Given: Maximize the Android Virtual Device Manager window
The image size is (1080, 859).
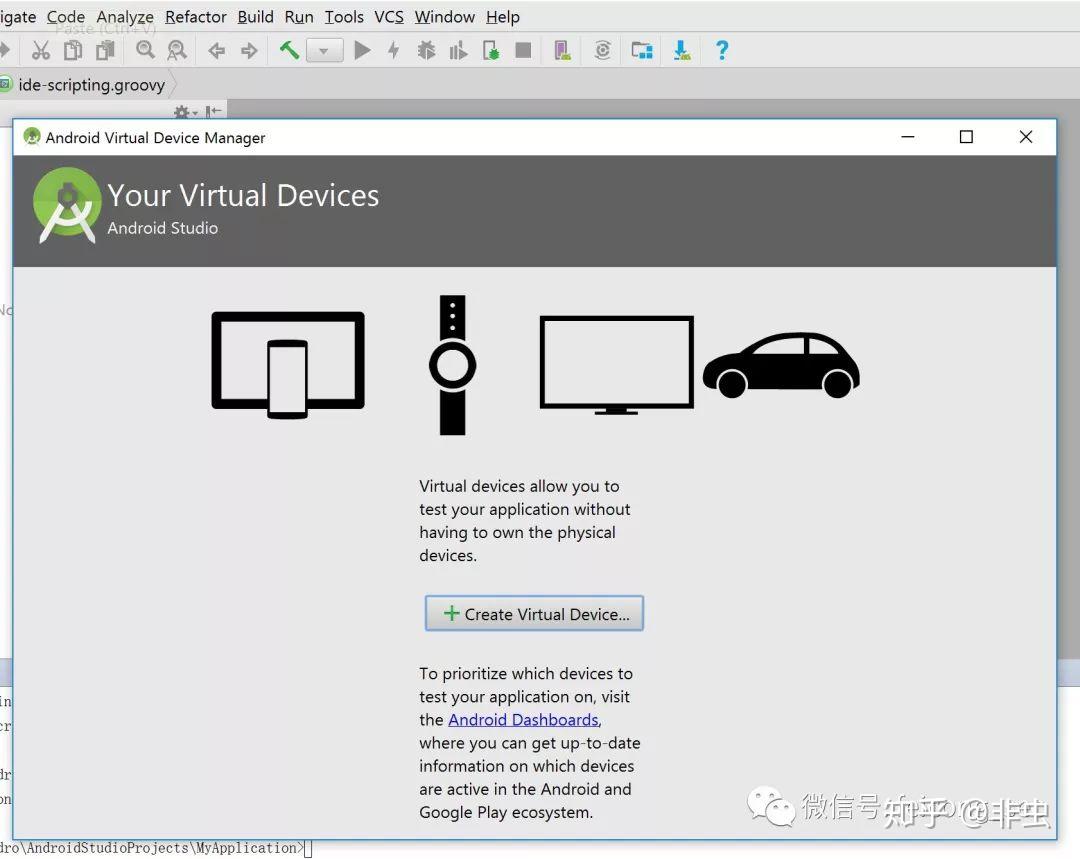Looking at the screenshot, I should [966, 137].
